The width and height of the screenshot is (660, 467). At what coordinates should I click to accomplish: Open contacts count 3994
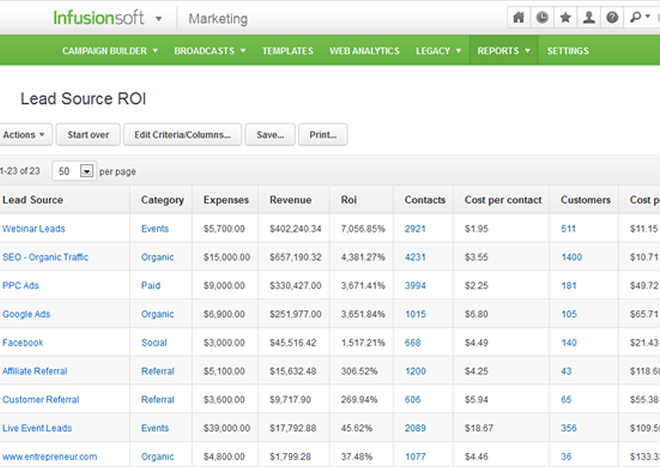point(415,286)
